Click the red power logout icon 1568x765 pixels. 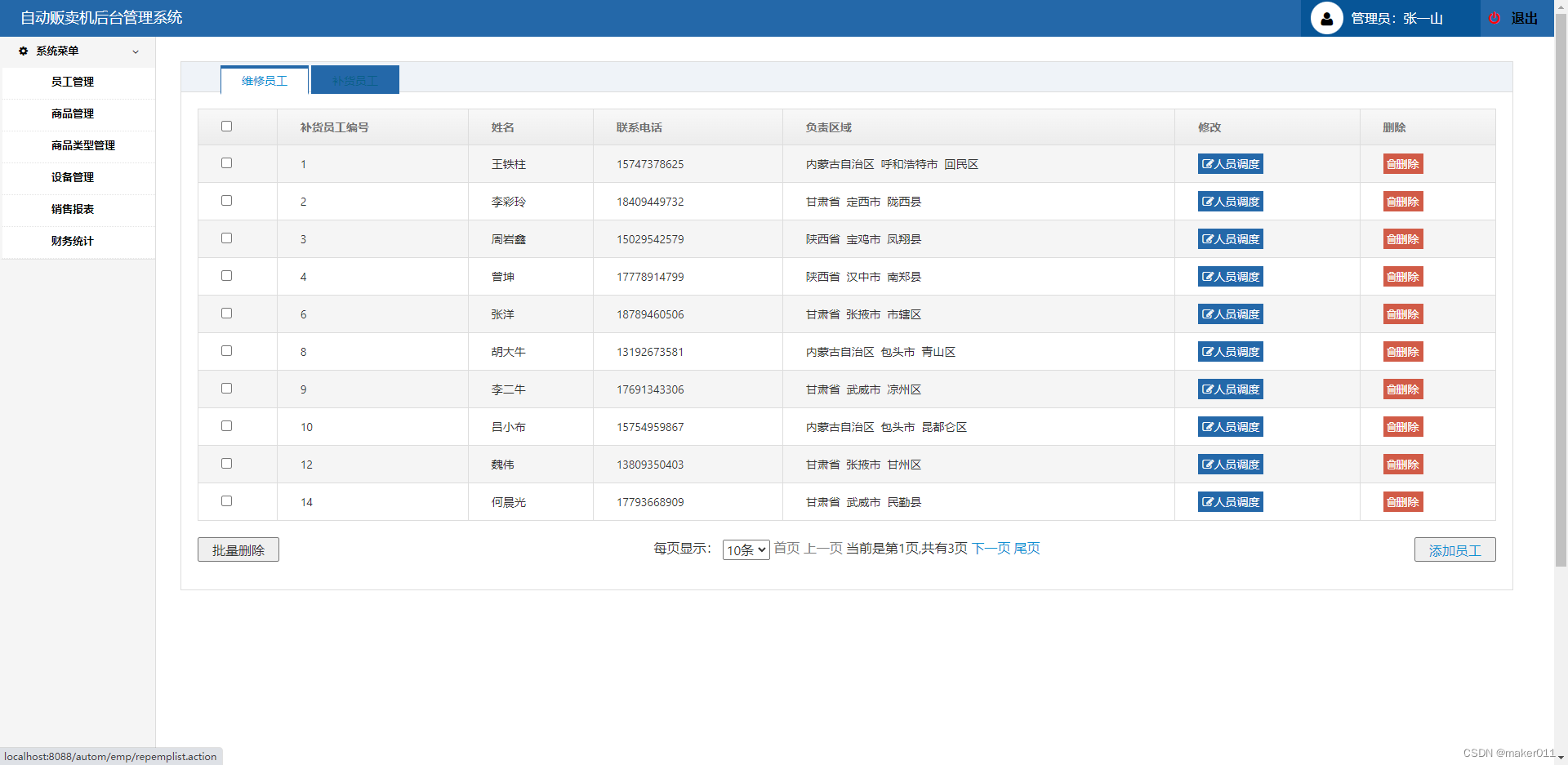pyautogui.click(x=1494, y=18)
